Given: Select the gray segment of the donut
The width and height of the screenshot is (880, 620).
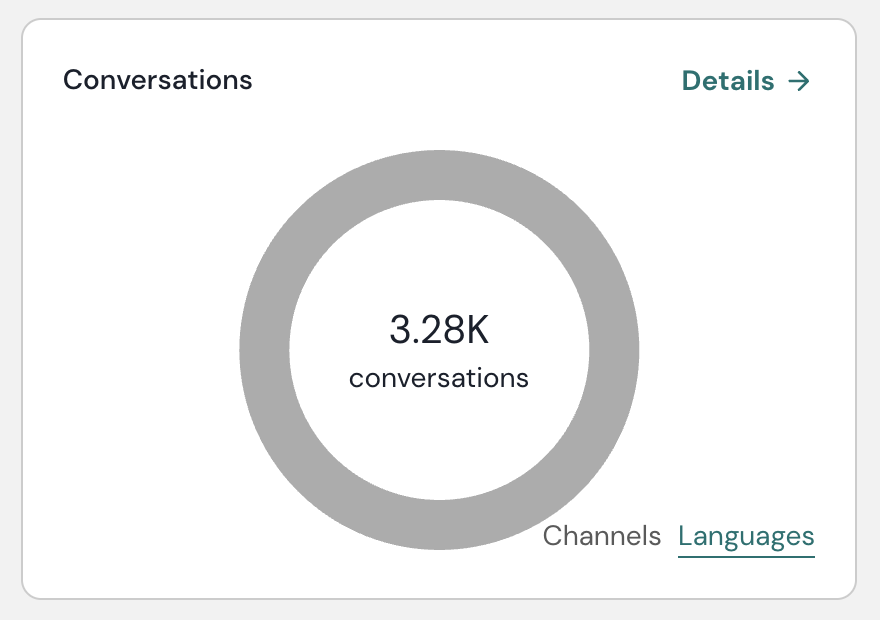Looking at the screenshot, I should click(x=439, y=175).
